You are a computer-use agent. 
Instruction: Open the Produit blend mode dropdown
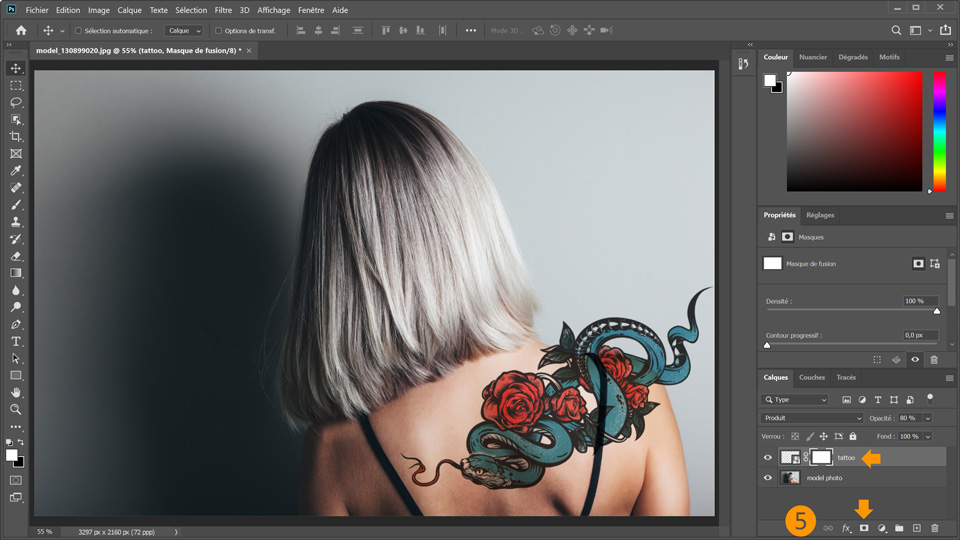pyautogui.click(x=812, y=418)
